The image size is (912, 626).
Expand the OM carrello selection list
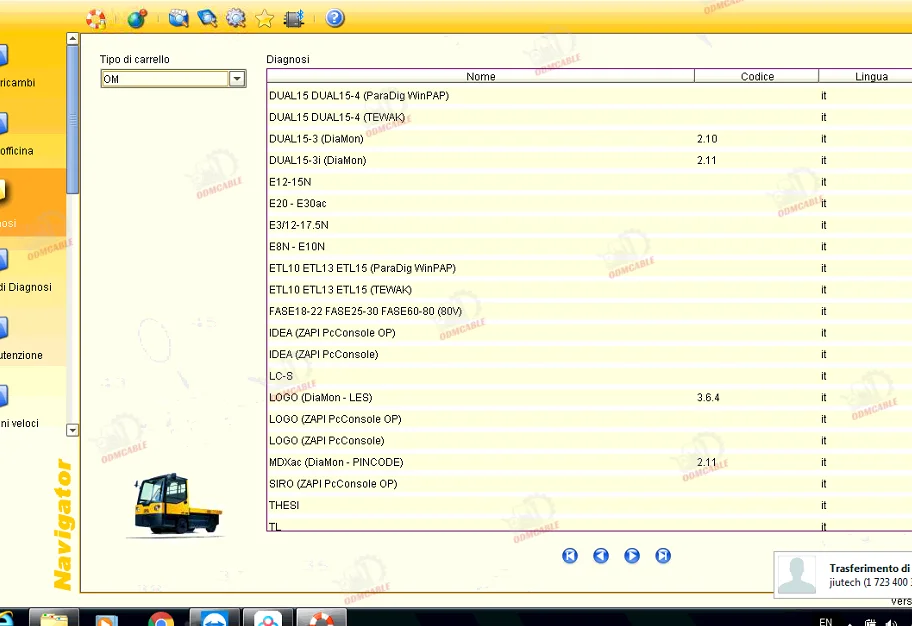pos(236,78)
